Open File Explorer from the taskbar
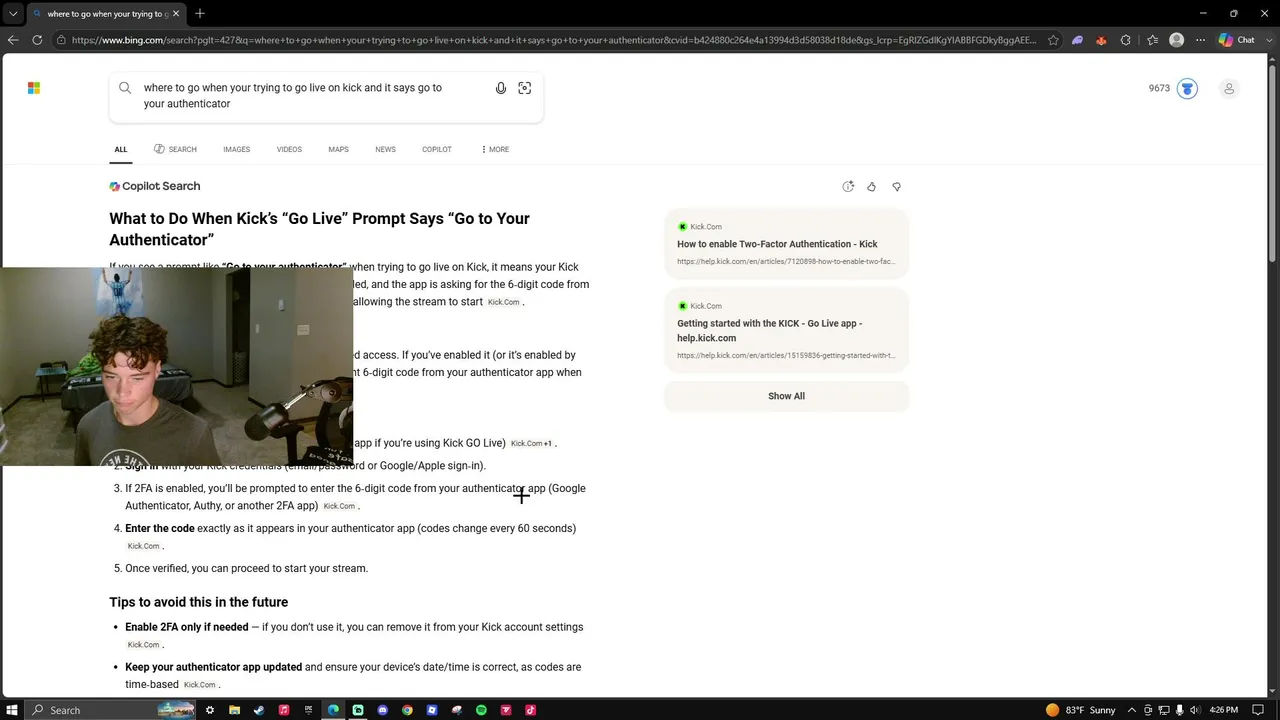Screen dimensions: 1280x720 [x=234, y=710]
